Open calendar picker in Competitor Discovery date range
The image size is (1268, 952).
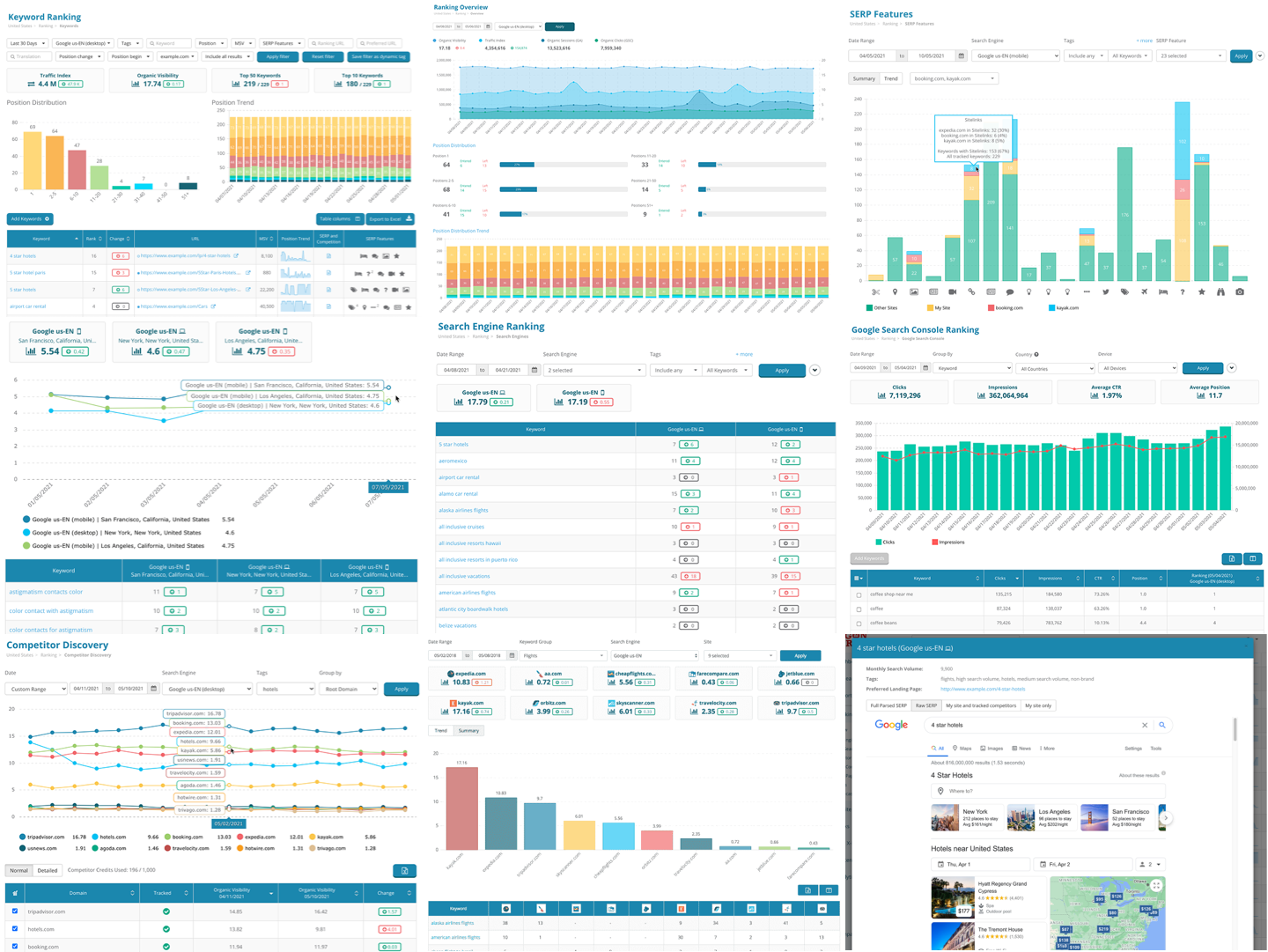[x=153, y=689]
